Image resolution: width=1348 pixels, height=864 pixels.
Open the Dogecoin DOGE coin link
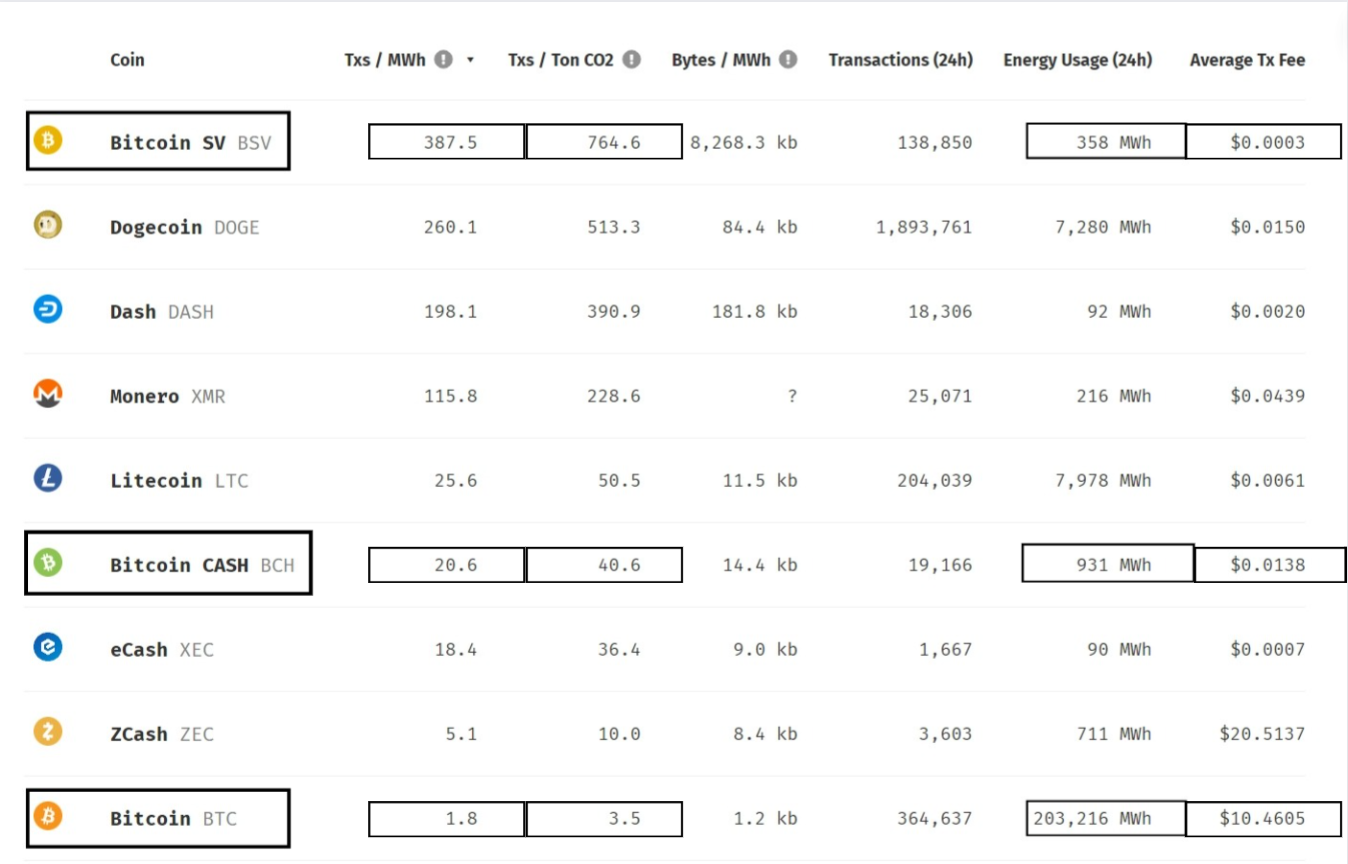[x=184, y=227]
